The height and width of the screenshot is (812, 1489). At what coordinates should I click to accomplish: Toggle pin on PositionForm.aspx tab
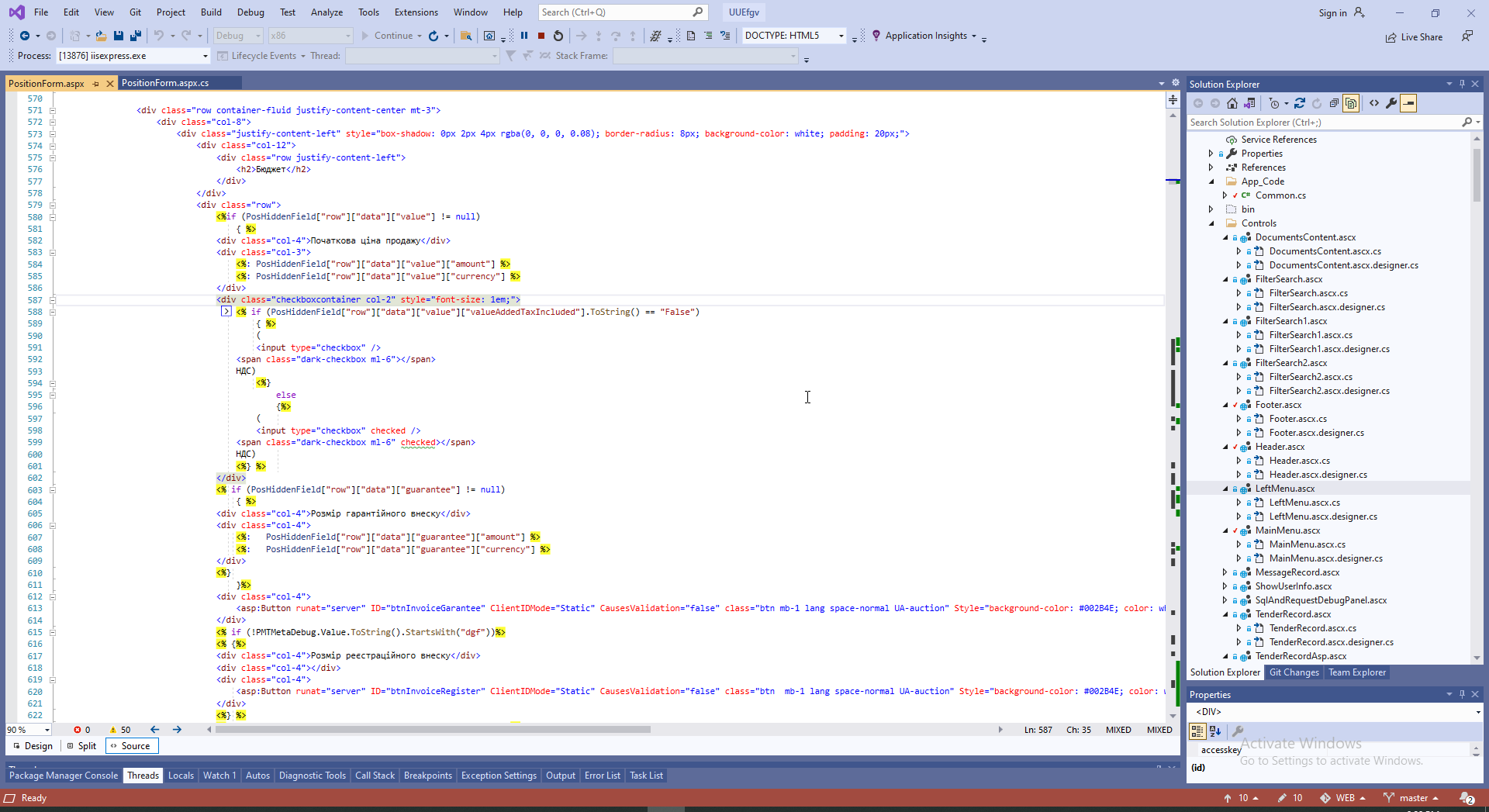coord(96,84)
